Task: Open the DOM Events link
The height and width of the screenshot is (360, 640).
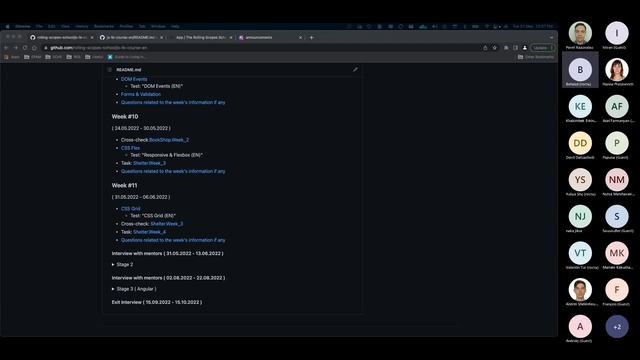Action: click(134, 79)
